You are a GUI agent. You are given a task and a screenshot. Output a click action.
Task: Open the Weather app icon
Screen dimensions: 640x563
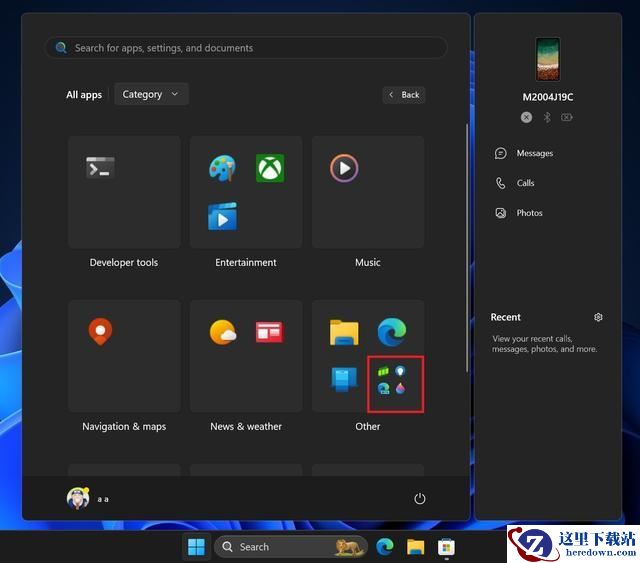click(x=223, y=332)
